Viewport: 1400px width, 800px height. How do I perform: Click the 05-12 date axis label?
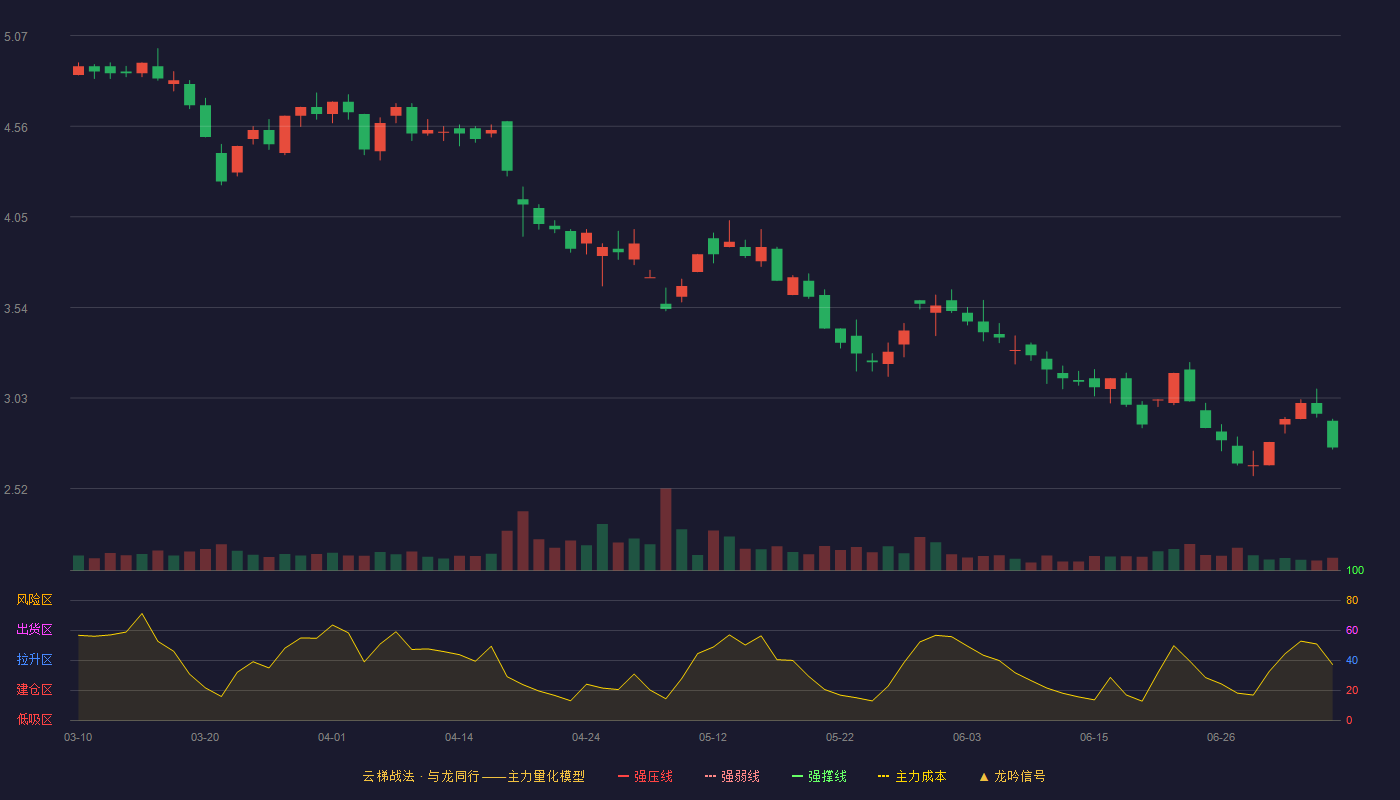pyautogui.click(x=713, y=737)
